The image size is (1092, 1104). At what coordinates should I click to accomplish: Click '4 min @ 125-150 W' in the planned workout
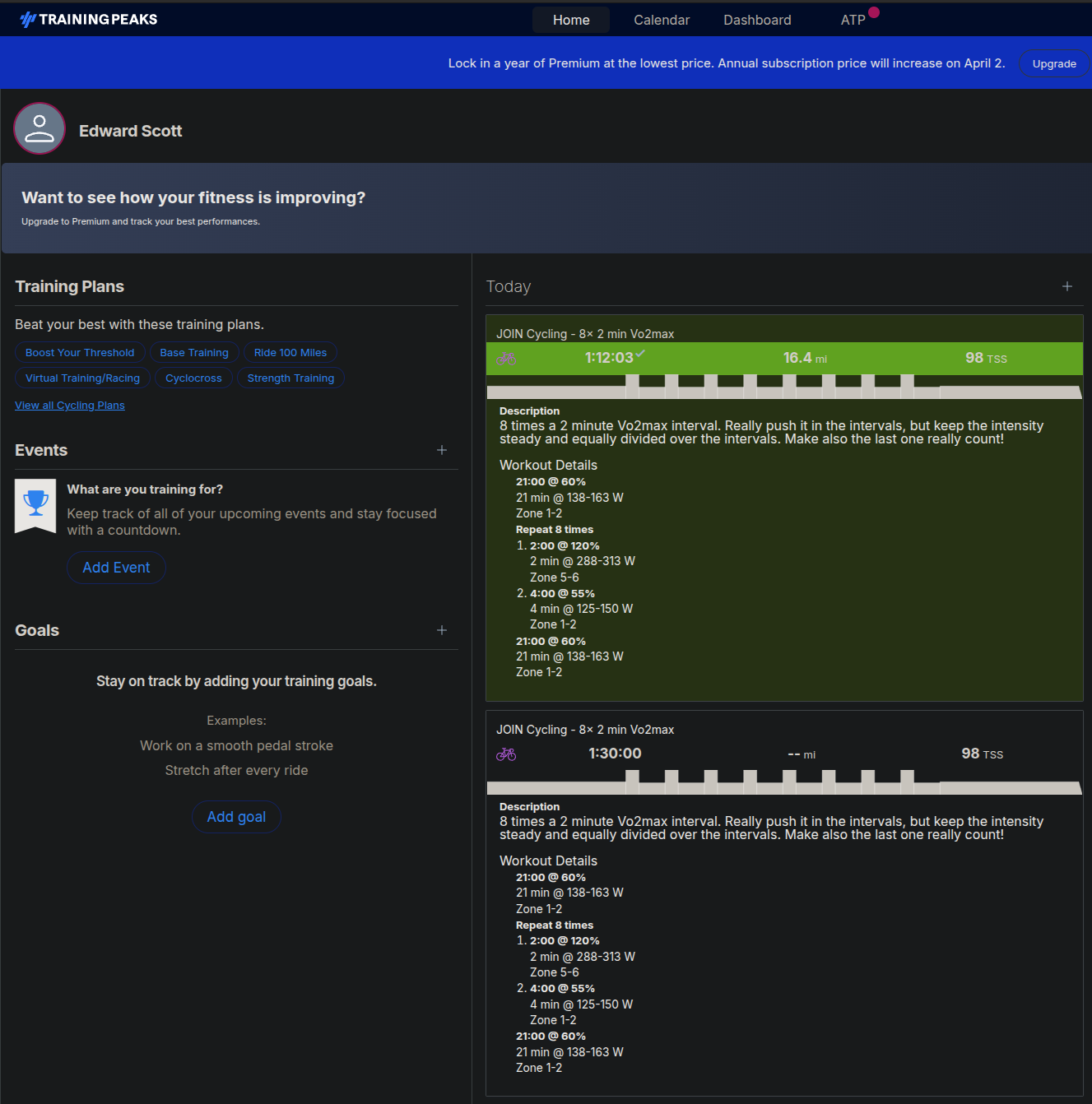pos(581,1004)
